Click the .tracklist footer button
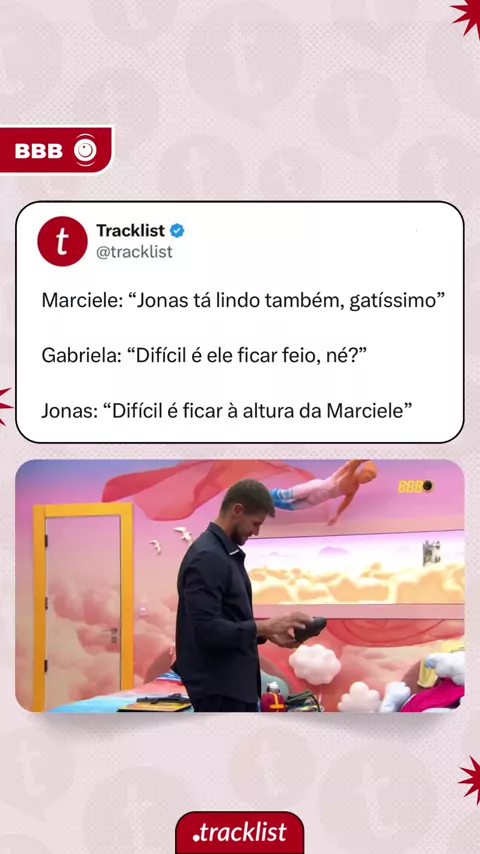The image size is (480, 854). (x=240, y=832)
